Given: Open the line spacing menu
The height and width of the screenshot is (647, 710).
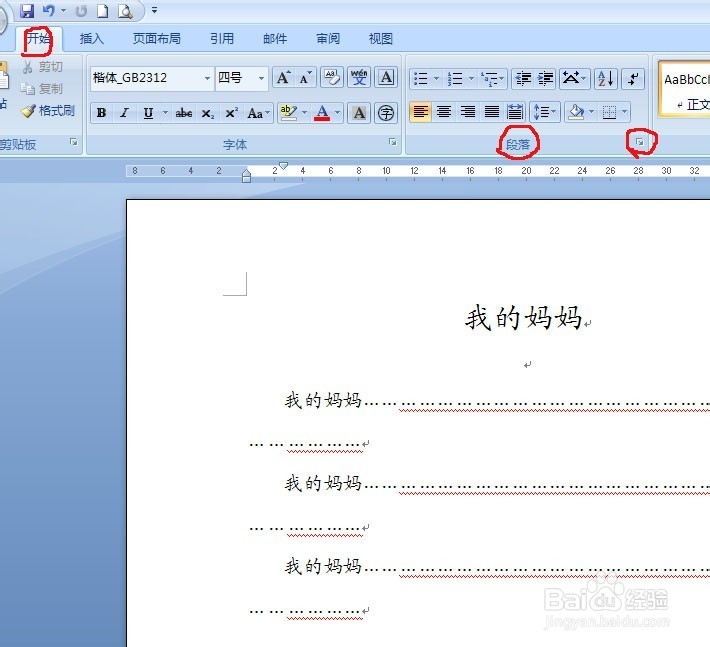Looking at the screenshot, I should click(545, 111).
